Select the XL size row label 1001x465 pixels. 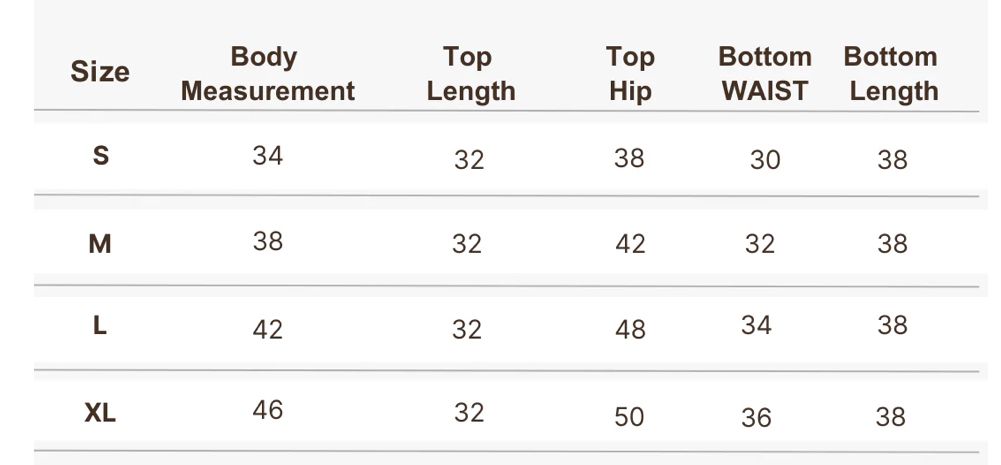click(100, 413)
